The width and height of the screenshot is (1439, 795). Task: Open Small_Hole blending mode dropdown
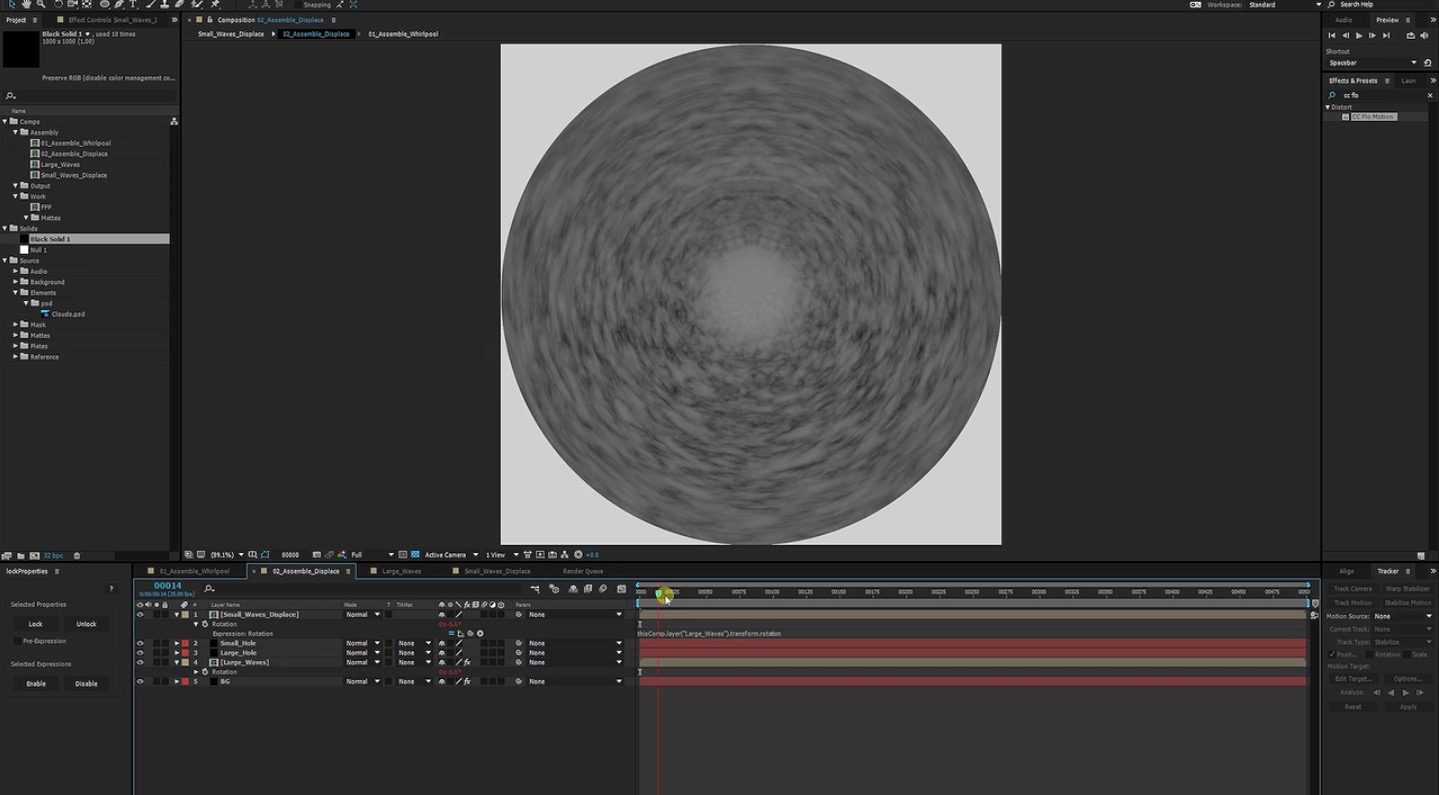tap(362, 643)
